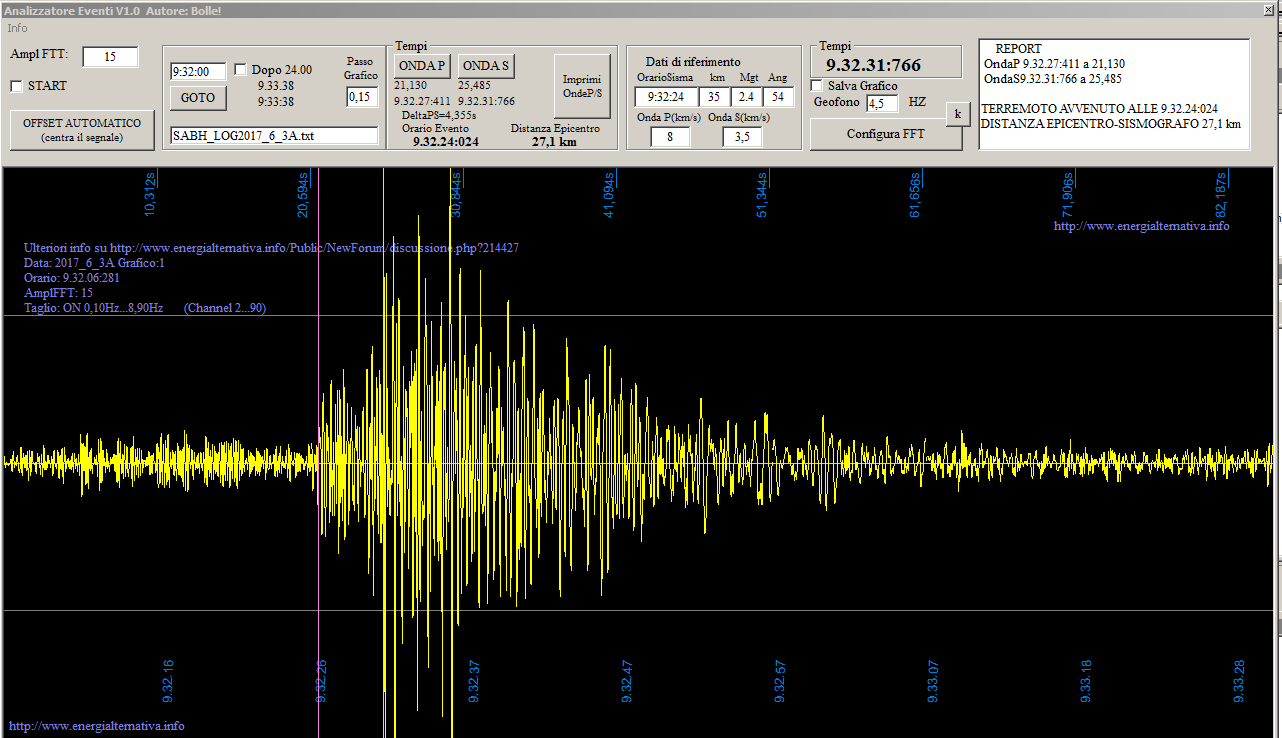Click Onda S(km/s) field showing 3,5
Image resolution: width=1282 pixels, height=738 pixels.
[742, 137]
